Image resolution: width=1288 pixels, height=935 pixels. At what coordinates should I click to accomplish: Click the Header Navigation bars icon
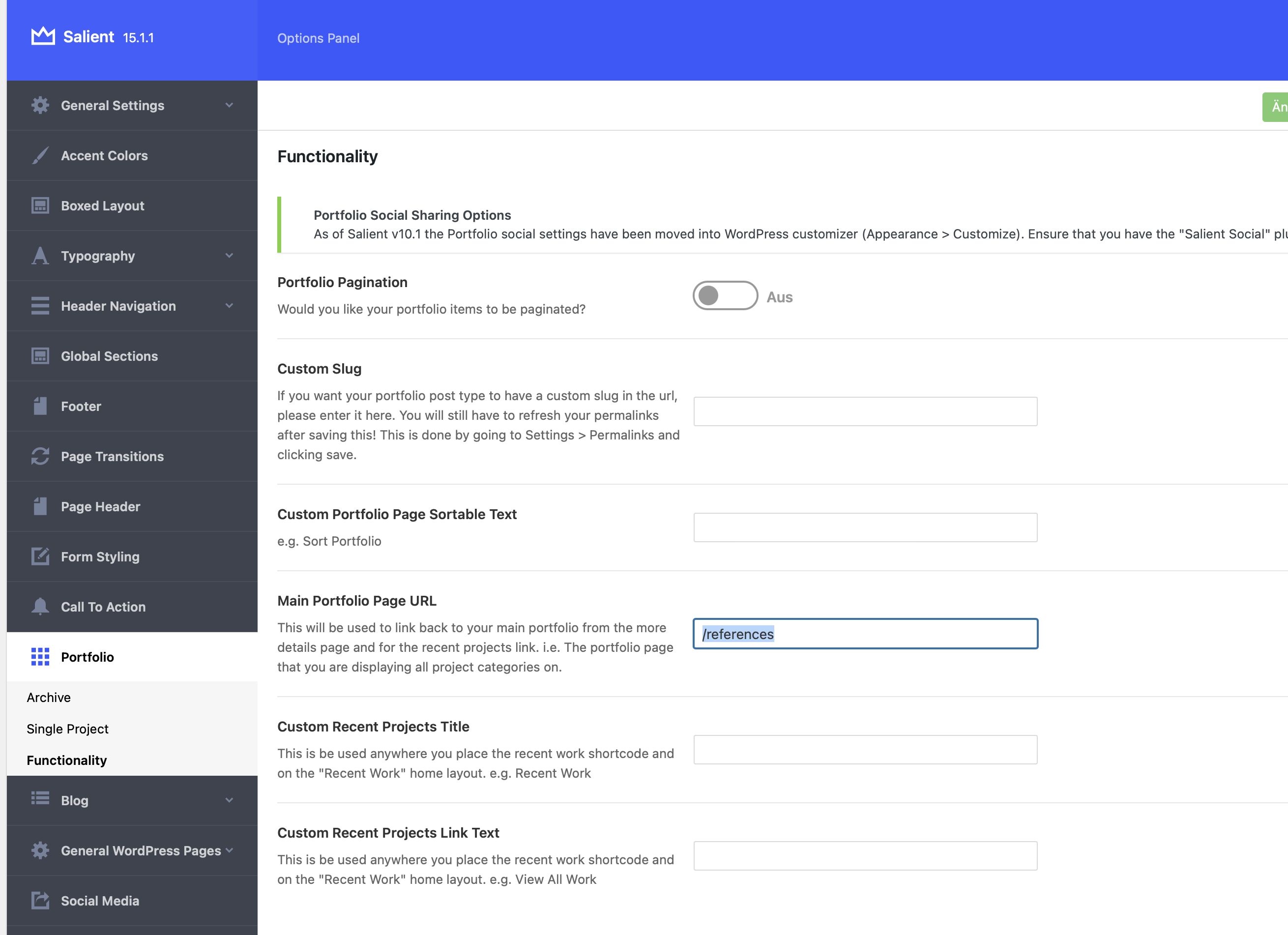click(40, 306)
